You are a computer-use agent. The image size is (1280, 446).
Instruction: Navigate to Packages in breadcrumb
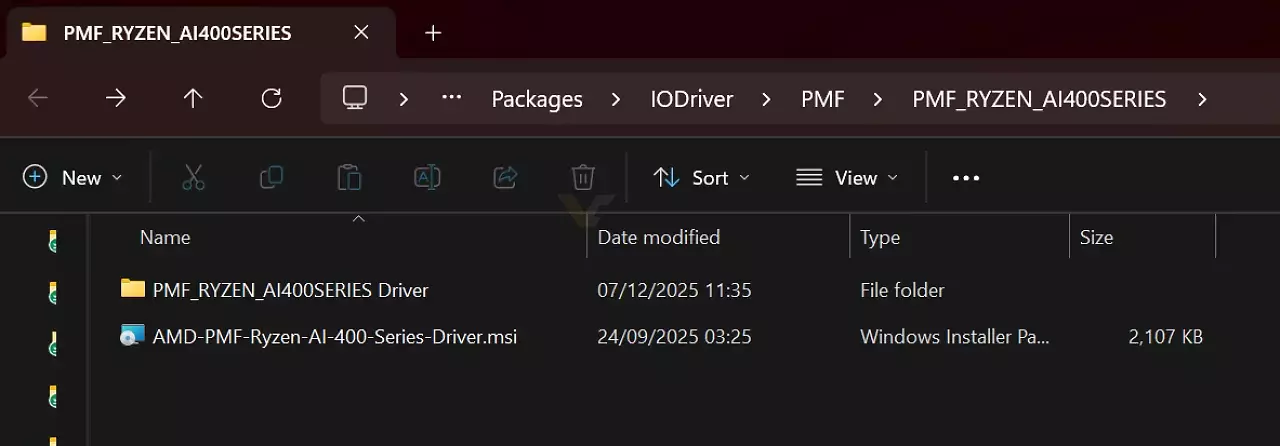click(x=537, y=99)
